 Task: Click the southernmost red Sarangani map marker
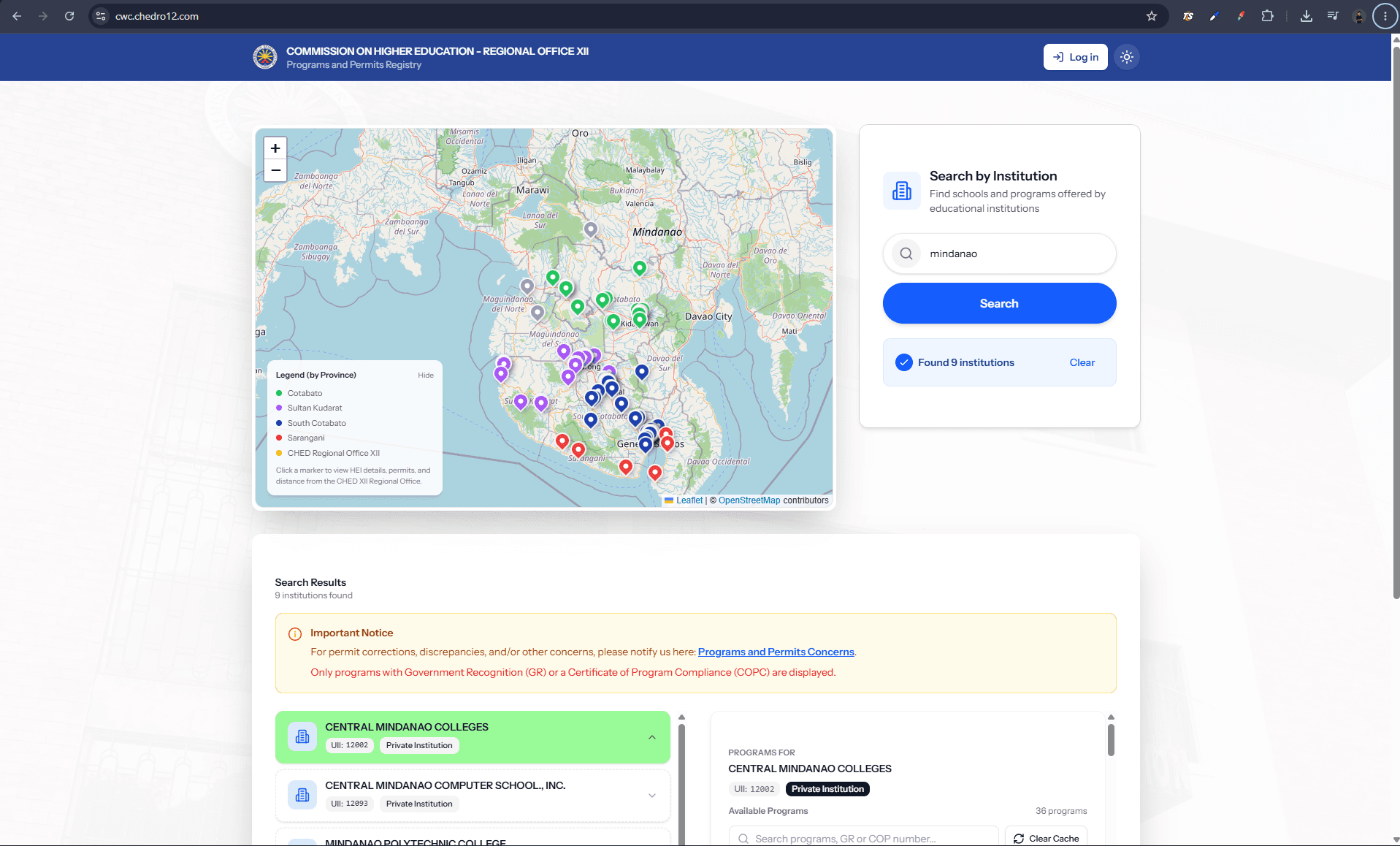pyautogui.click(x=655, y=473)
